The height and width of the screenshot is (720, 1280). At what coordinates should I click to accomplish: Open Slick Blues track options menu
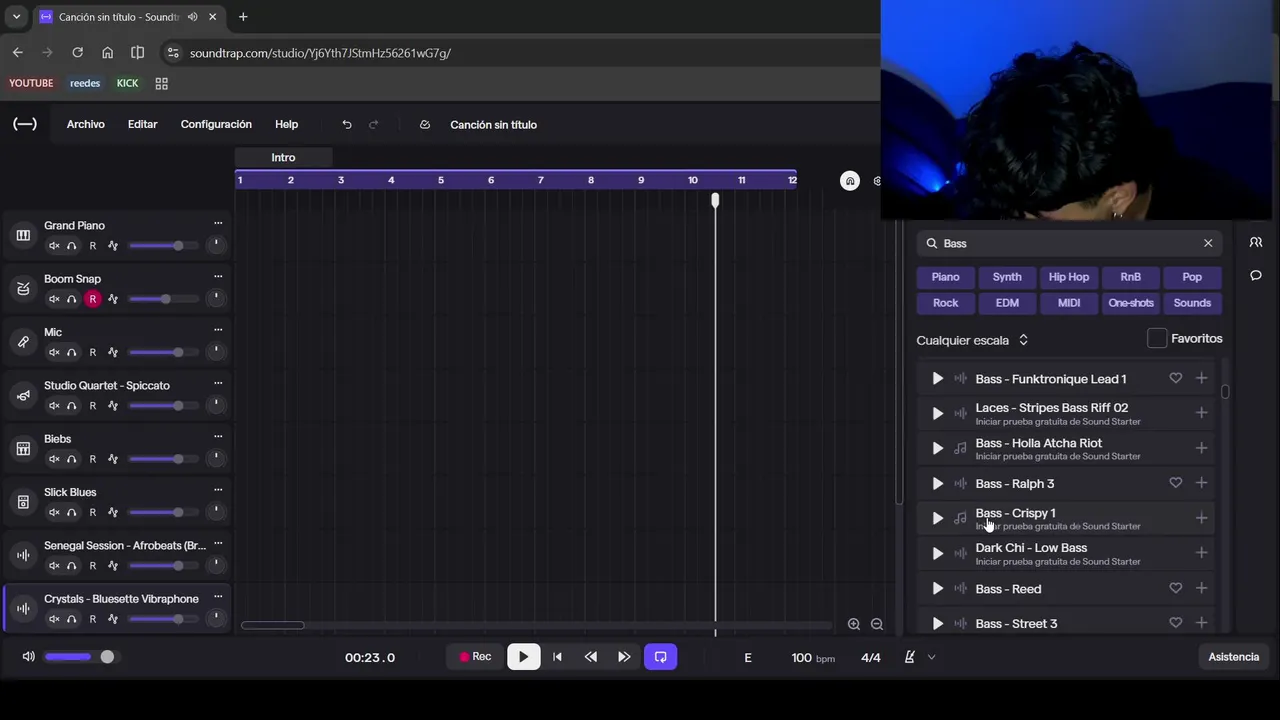tap(218, 489)
